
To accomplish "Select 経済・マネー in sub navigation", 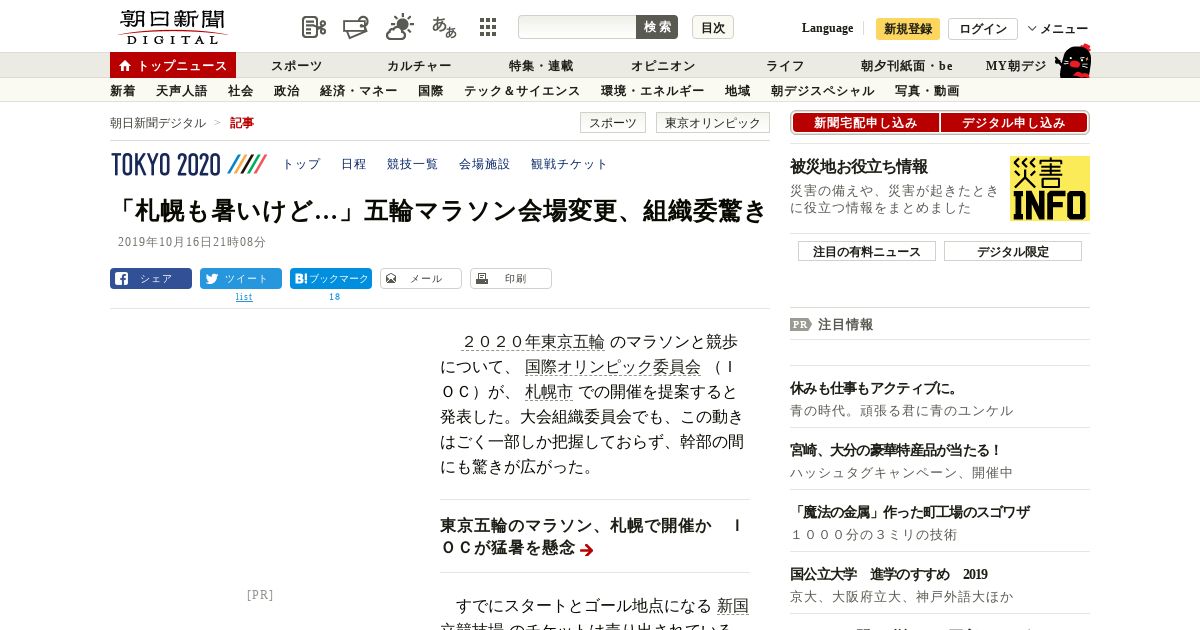I will pyautogui.click(x=359, y=91).
